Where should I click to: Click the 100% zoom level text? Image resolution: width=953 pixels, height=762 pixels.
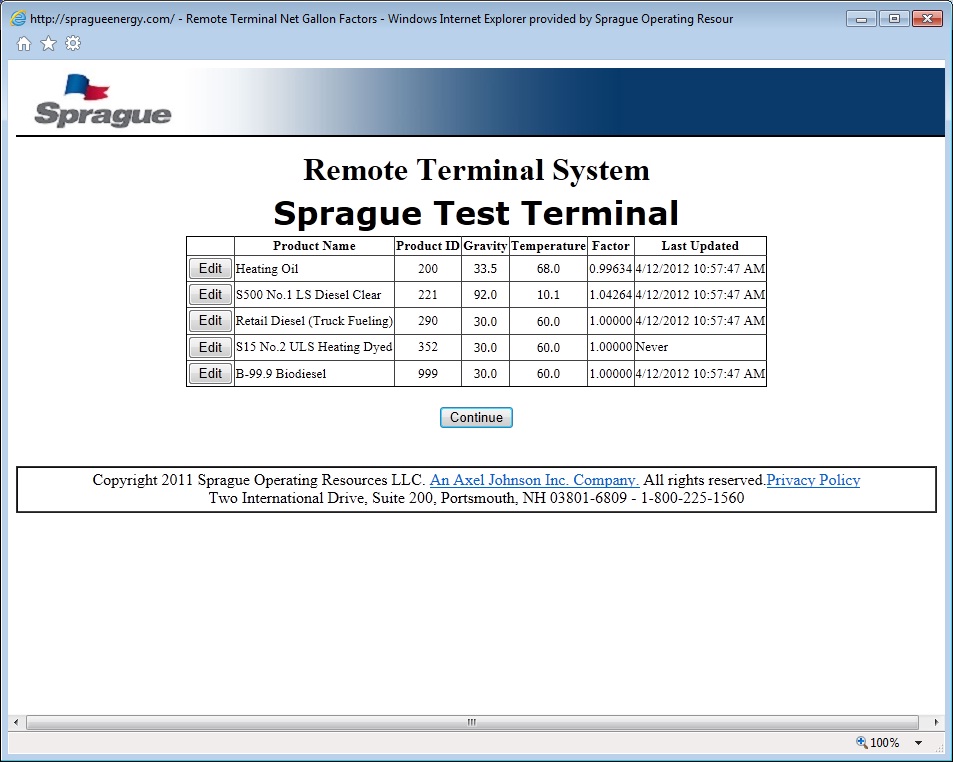point(884,743)
